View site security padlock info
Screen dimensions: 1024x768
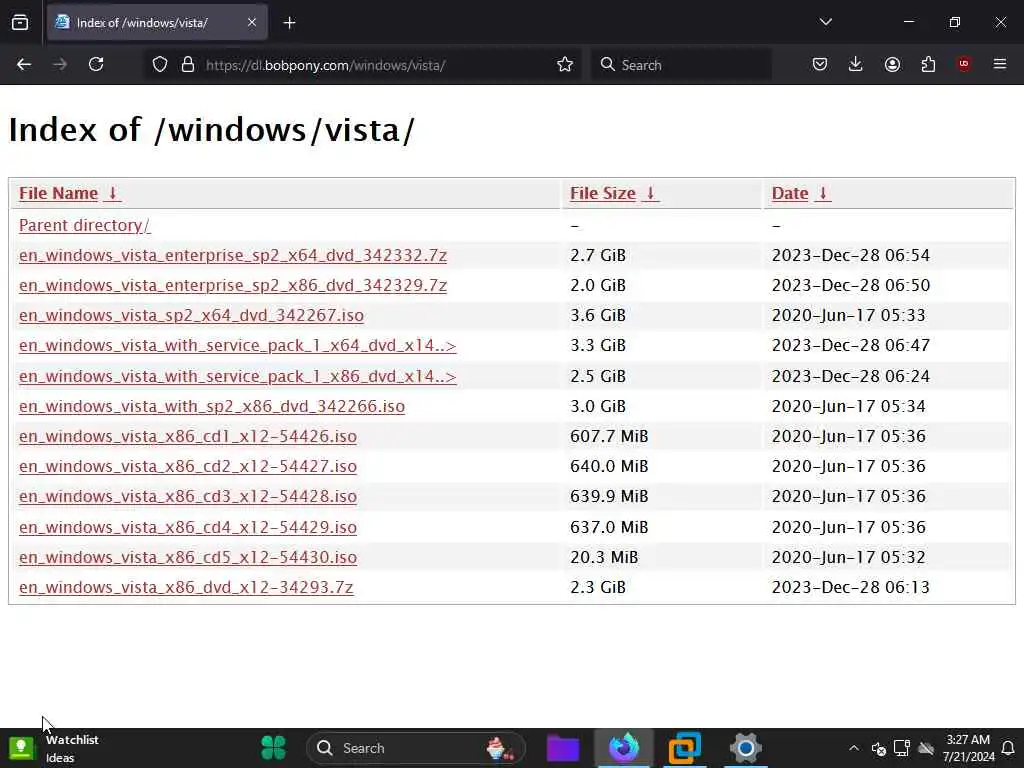click(x=188, y=65)
